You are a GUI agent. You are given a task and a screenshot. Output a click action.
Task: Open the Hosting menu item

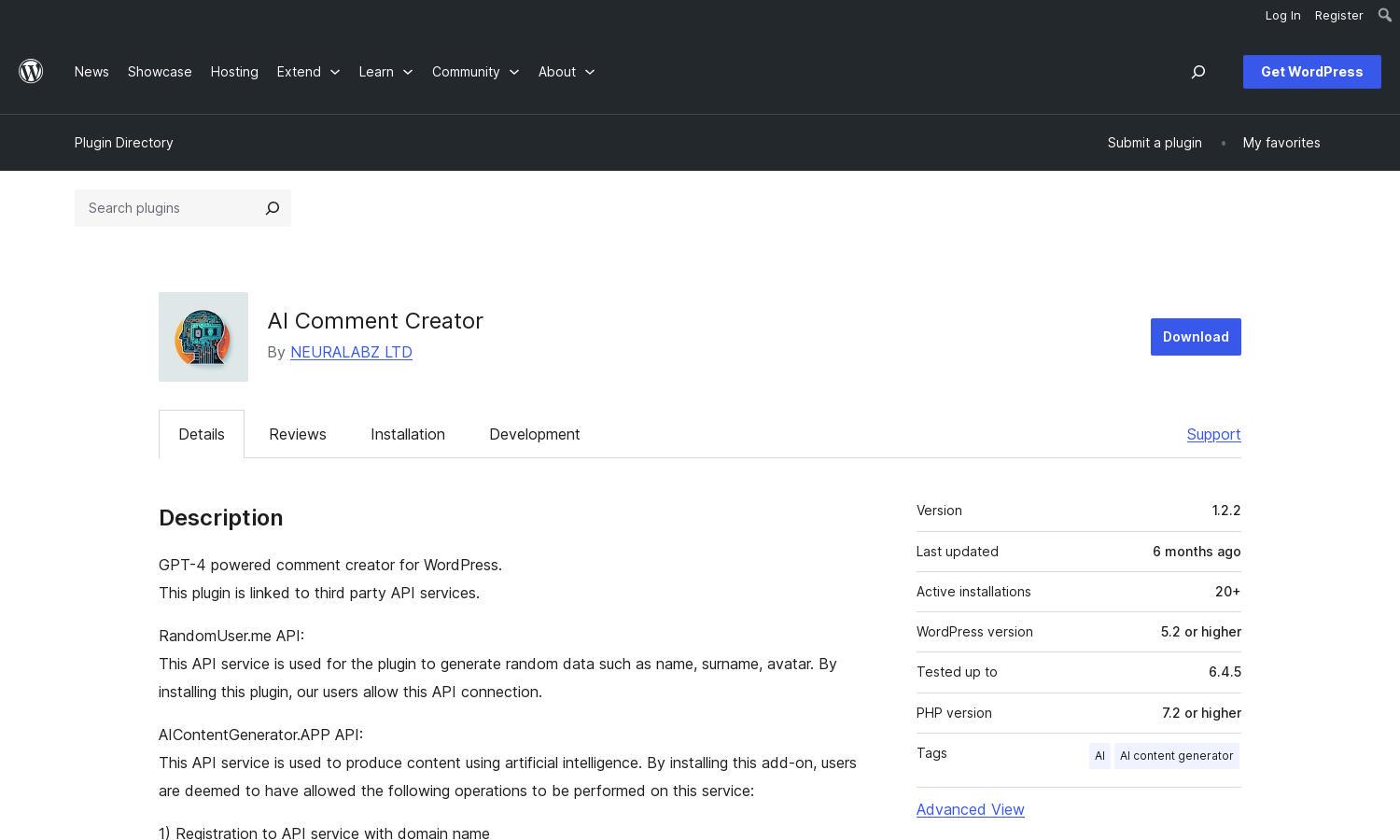click(234, 72)
